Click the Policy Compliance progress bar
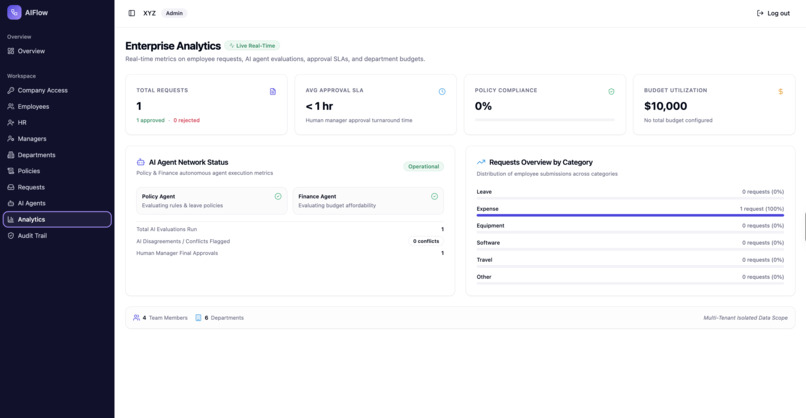This screenshot has width=806, height=418. 544,120
